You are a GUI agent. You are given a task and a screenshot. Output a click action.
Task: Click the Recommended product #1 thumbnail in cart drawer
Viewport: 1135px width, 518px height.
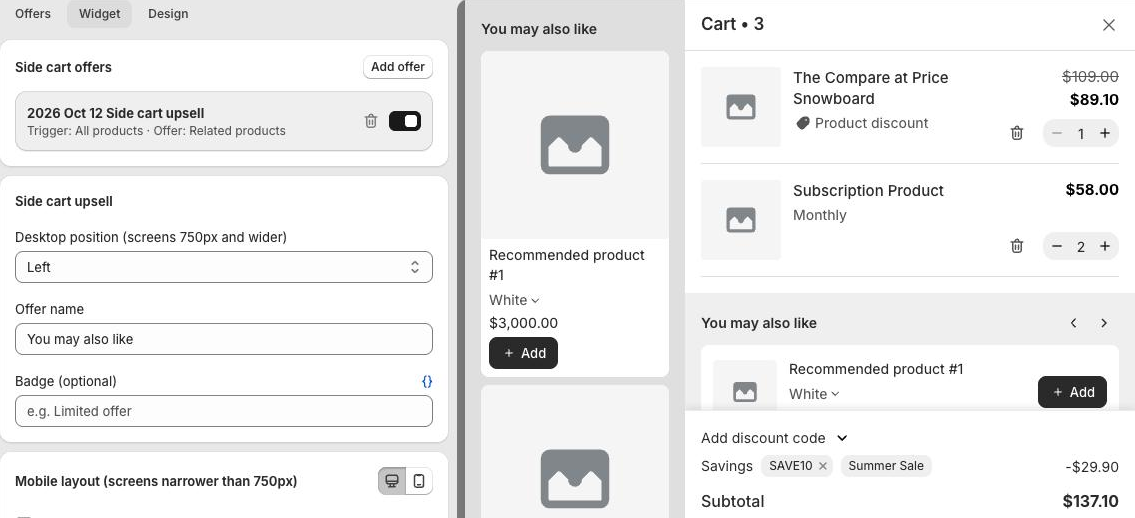[x=745, y=386]
